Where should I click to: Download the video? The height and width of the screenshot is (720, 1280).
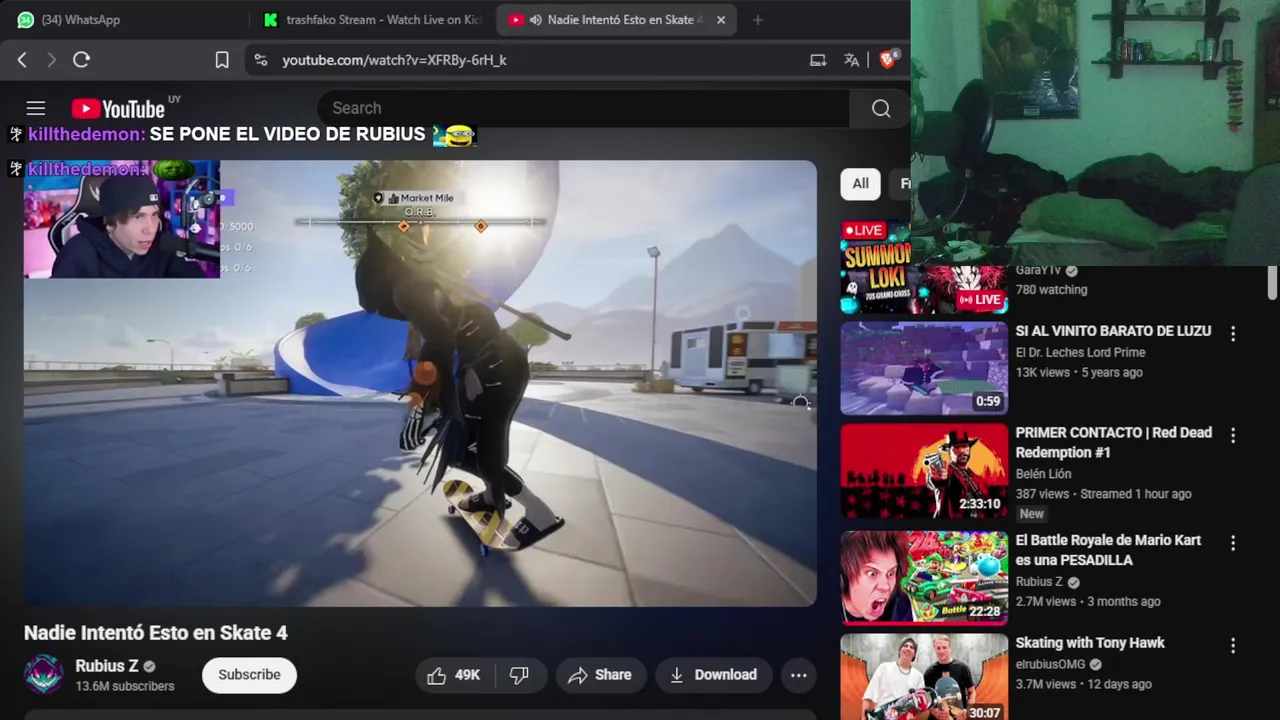713,675
